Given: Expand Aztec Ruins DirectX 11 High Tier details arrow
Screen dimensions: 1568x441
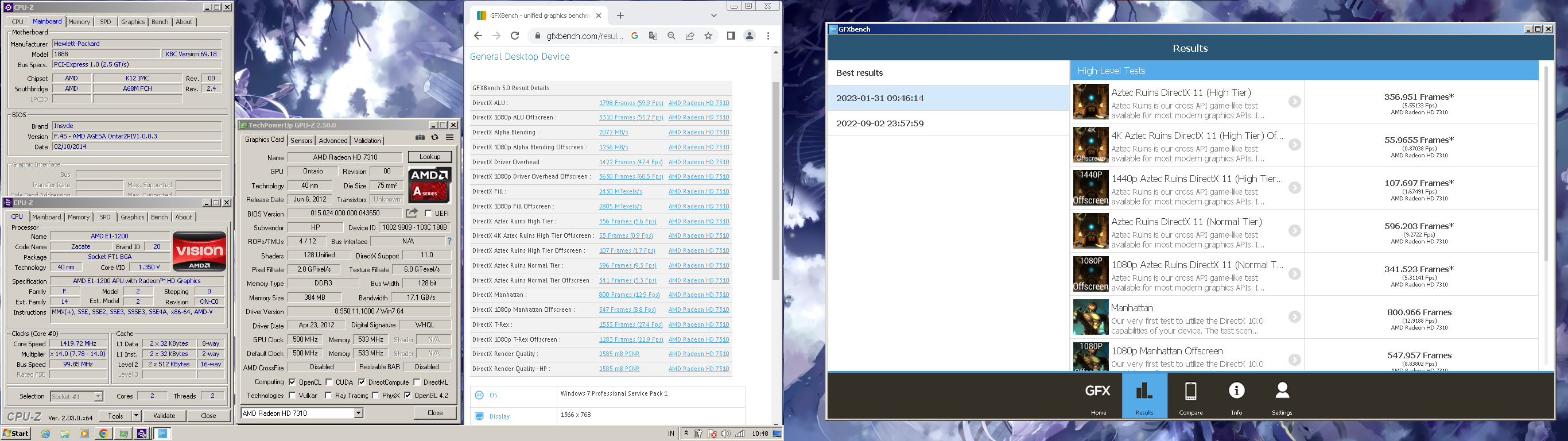Looking at the screenshot, I should tap(1294, 102).
